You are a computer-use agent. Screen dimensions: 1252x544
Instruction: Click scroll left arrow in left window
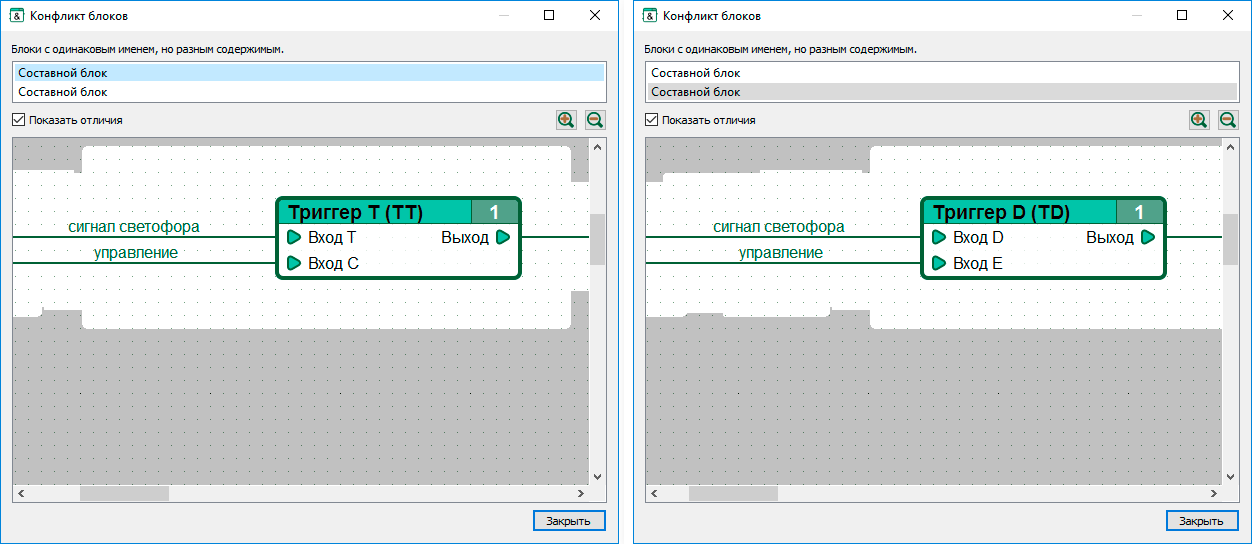[21, 494]
